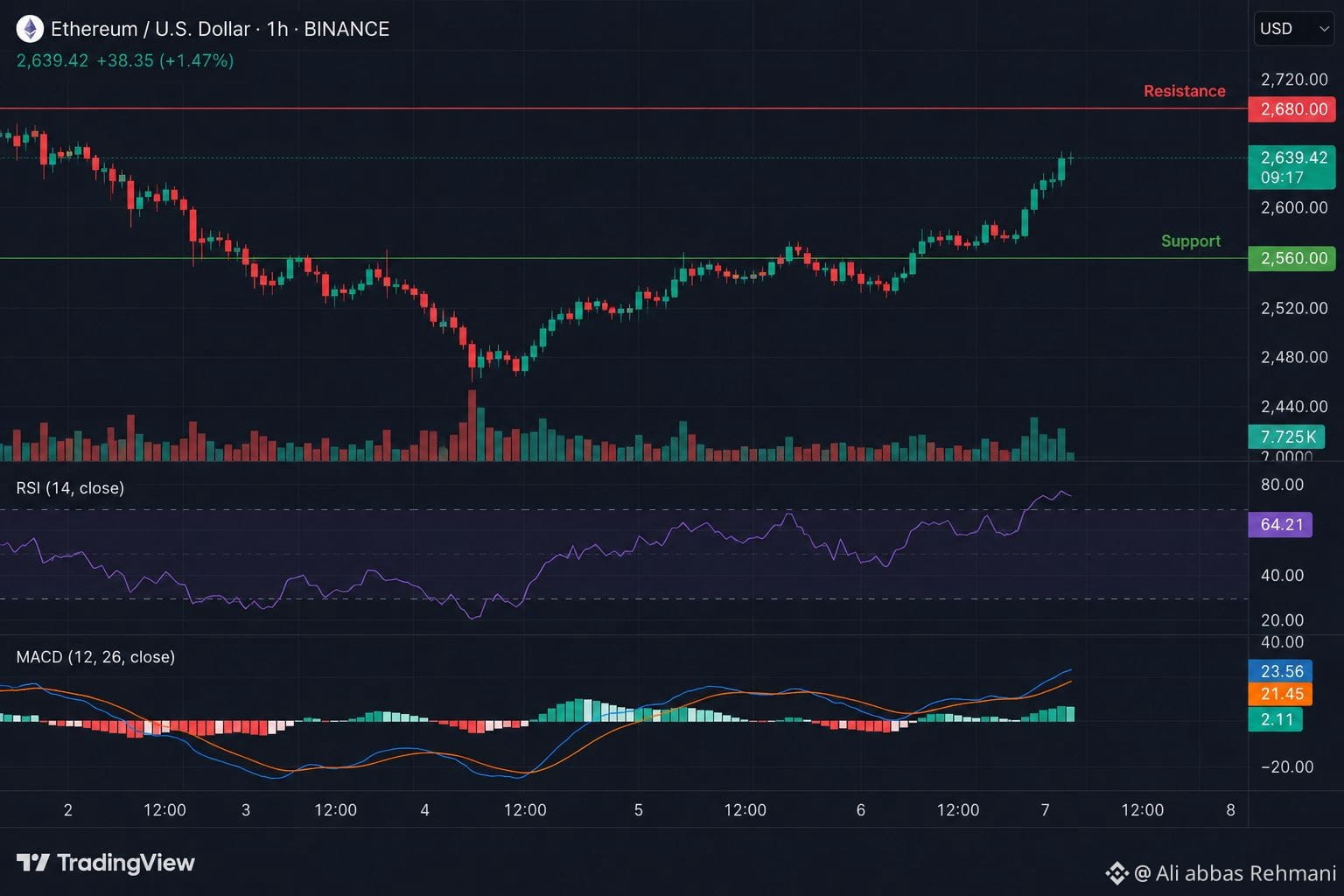Click date label 2 on time axis
1344x896 pixels.
[68, 810]
